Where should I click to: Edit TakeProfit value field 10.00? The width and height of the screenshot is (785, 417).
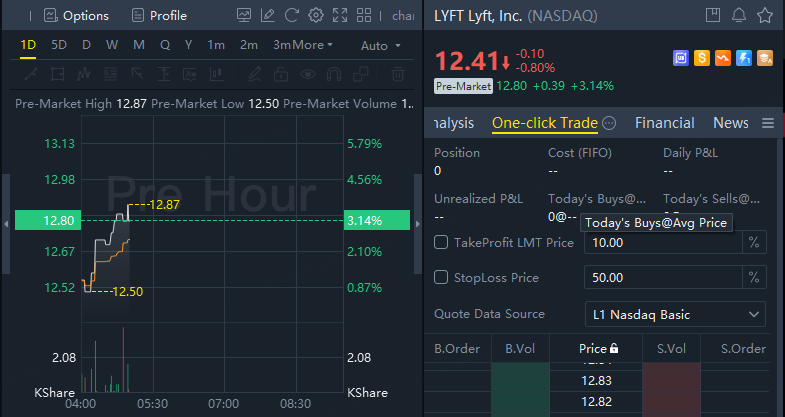pos(663,243)
